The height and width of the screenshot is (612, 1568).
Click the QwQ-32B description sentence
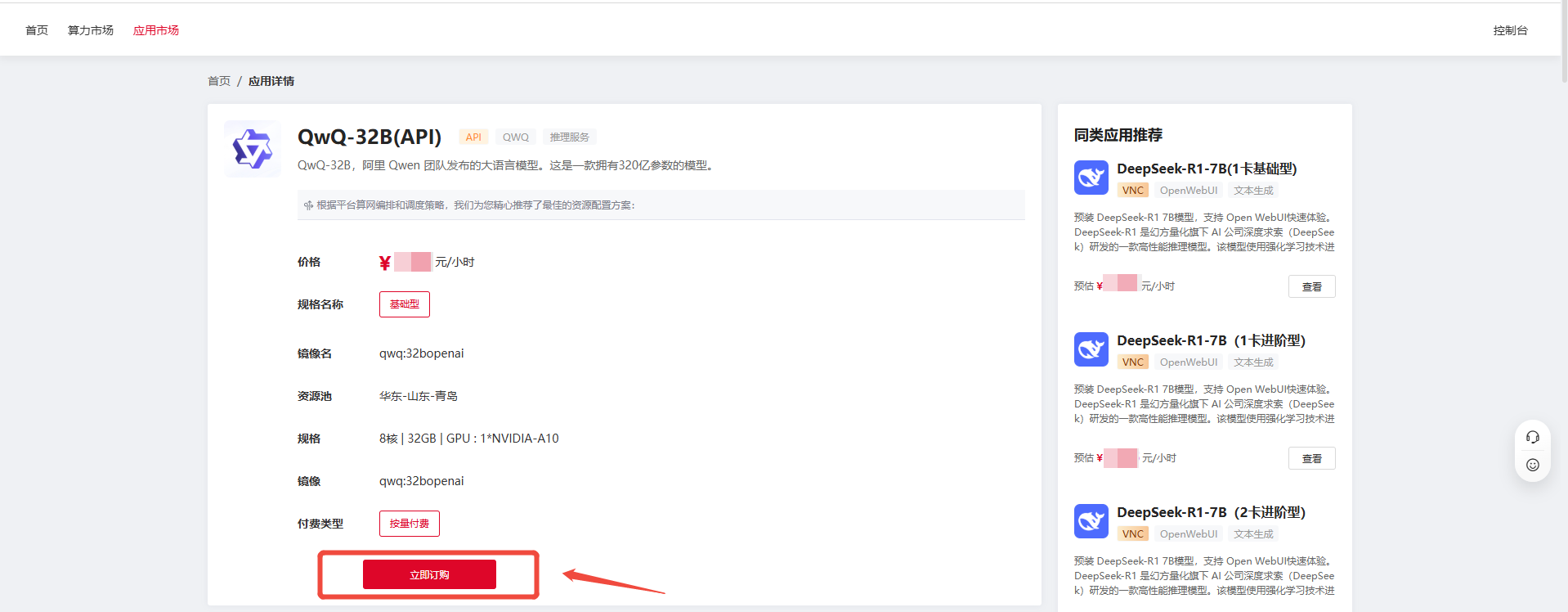pyautogui.click(x=508, y=165)
